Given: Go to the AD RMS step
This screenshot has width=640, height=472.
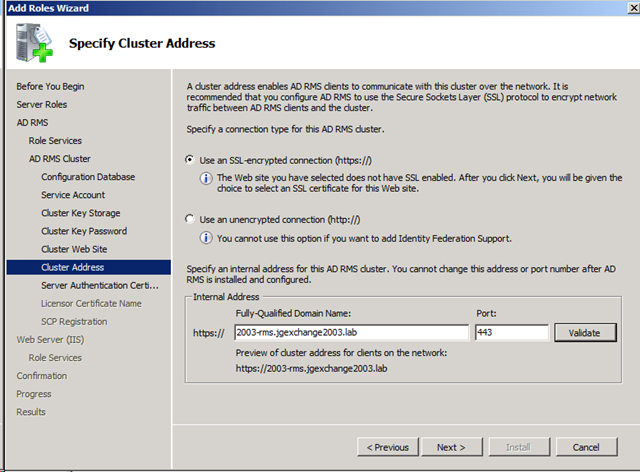Looking at the screenshot, I should (x=32, y=122).
